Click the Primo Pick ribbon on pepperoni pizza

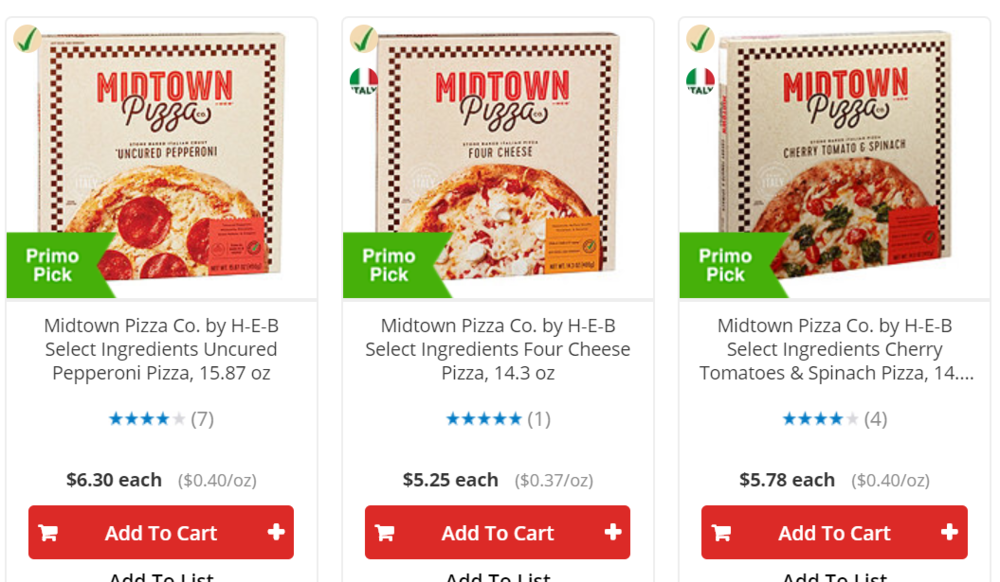55,265
